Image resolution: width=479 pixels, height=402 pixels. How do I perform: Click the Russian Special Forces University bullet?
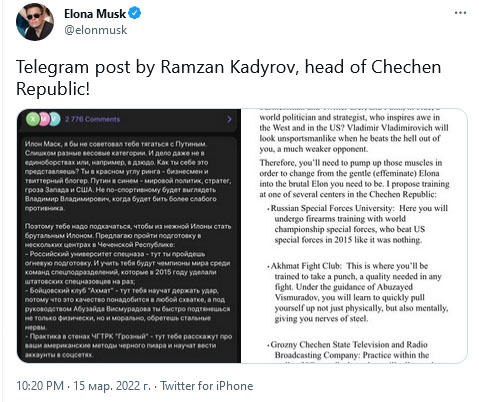(358, 224)
